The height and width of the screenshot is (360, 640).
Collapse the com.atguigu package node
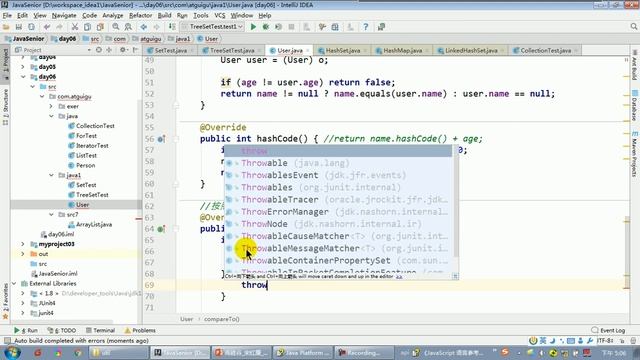[x=42, y=97]
